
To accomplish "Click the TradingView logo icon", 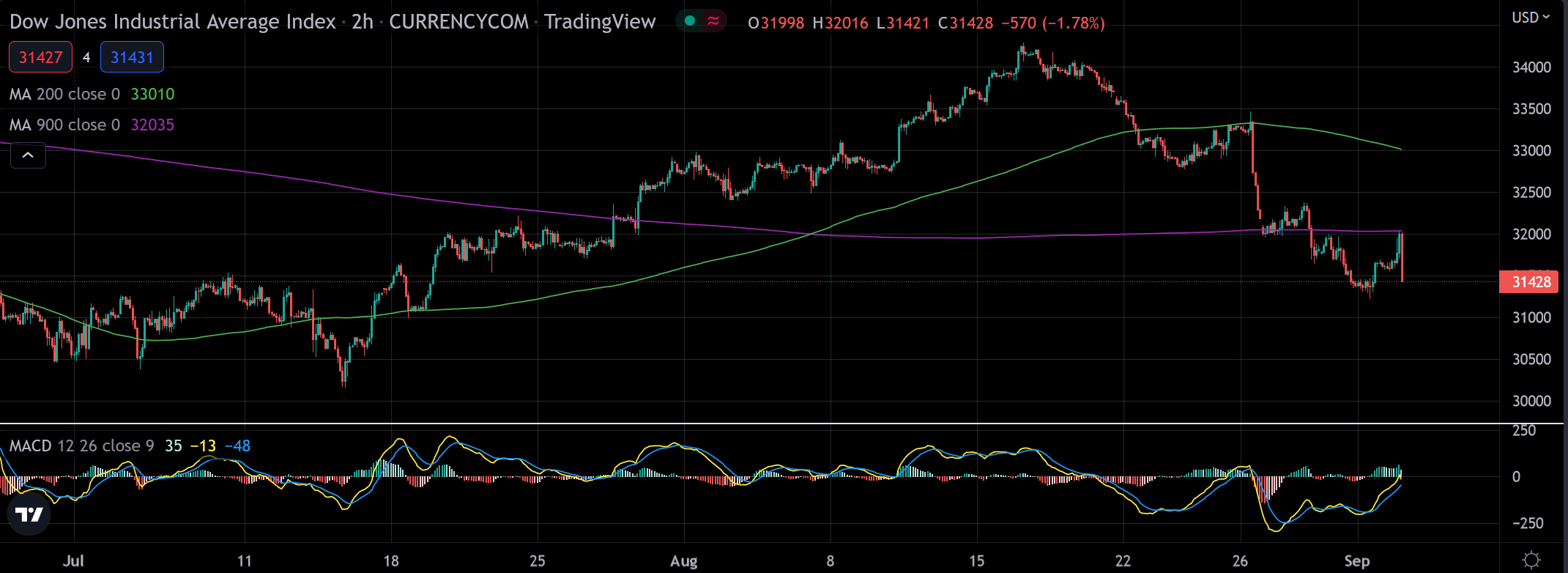I will [29, 514].
